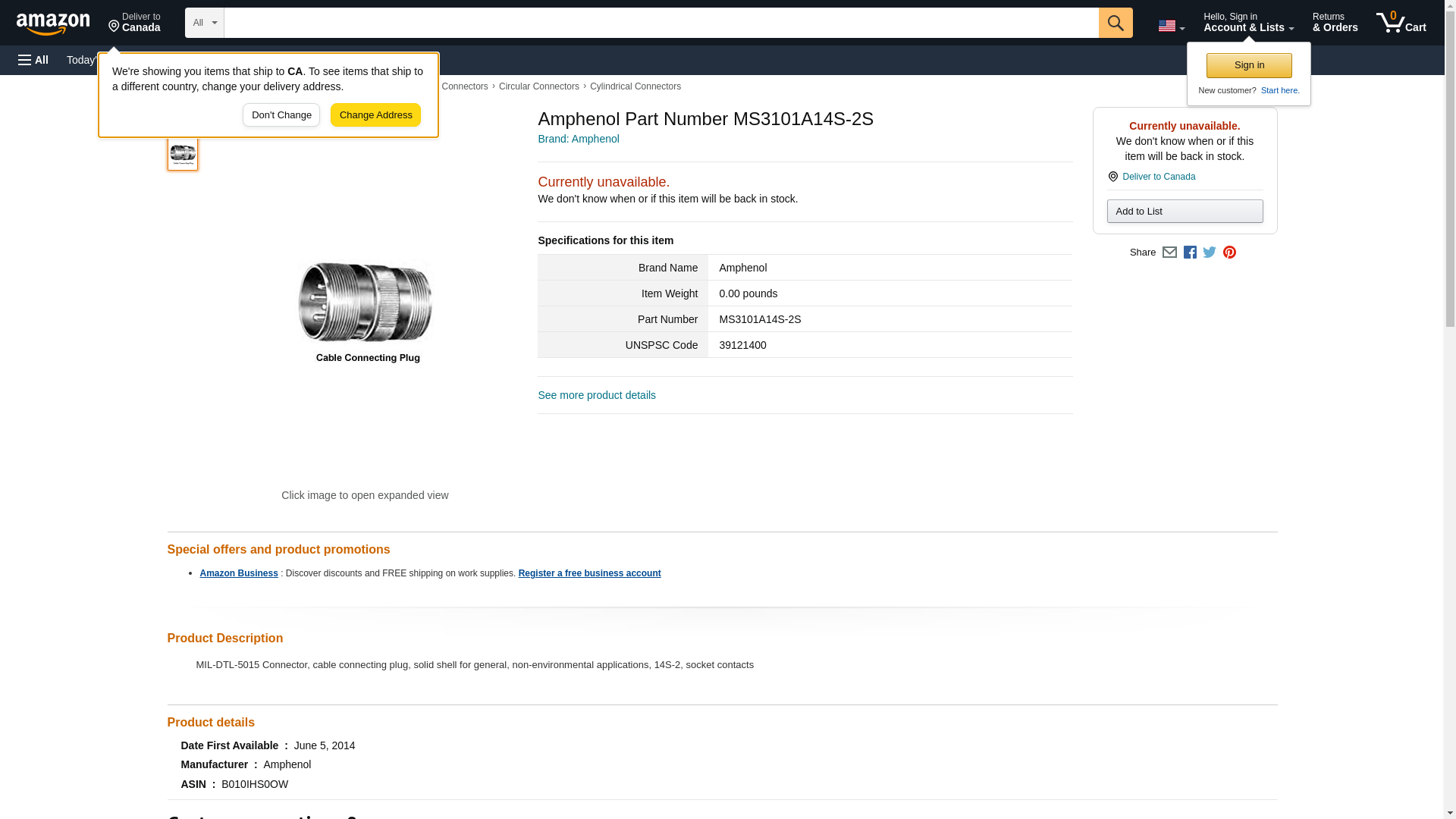Click the Amazon logo
This screenshot has height=819, width=1456.
coord(53,24)
